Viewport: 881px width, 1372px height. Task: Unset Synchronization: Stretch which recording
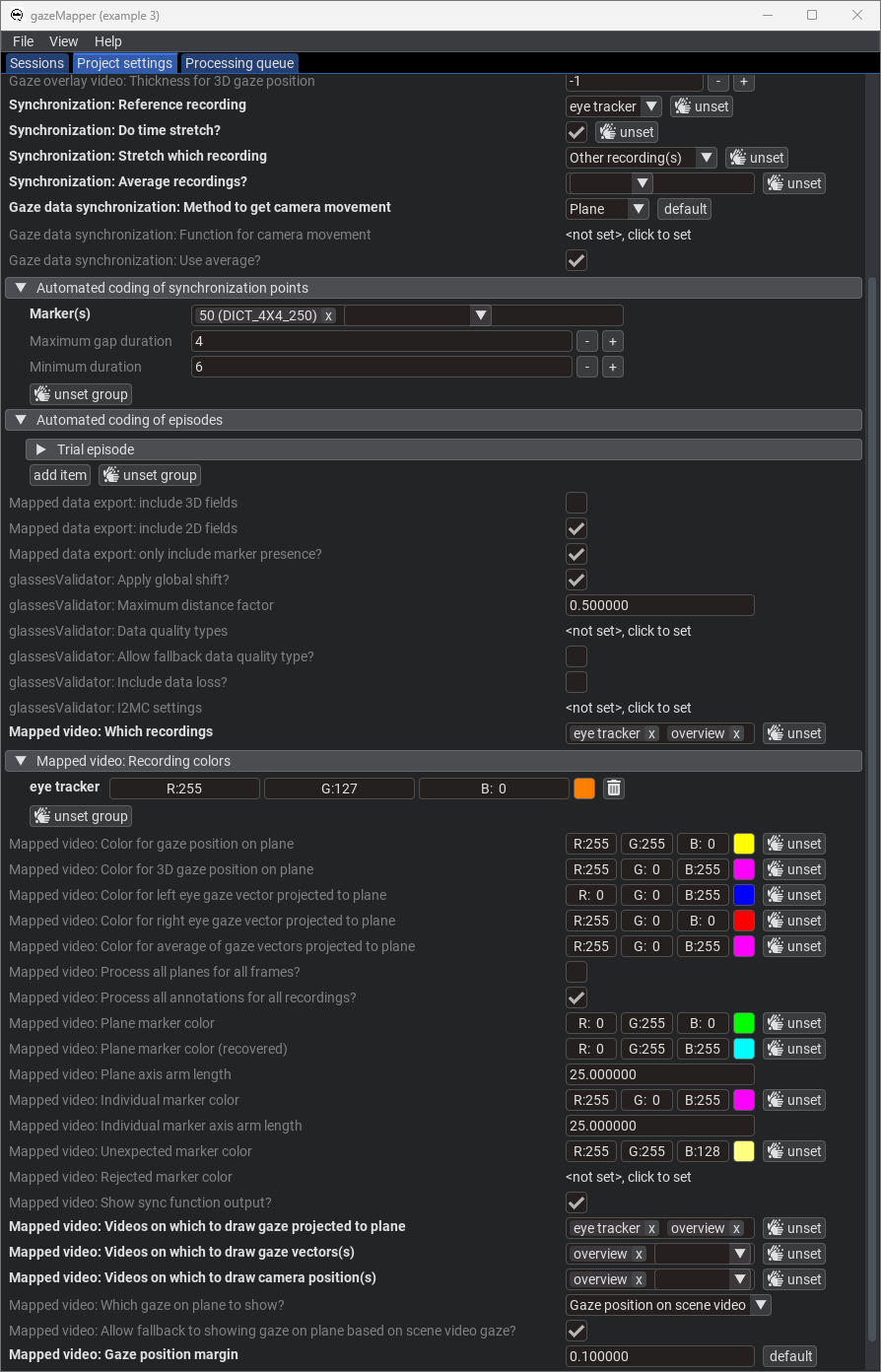(756, 158)
